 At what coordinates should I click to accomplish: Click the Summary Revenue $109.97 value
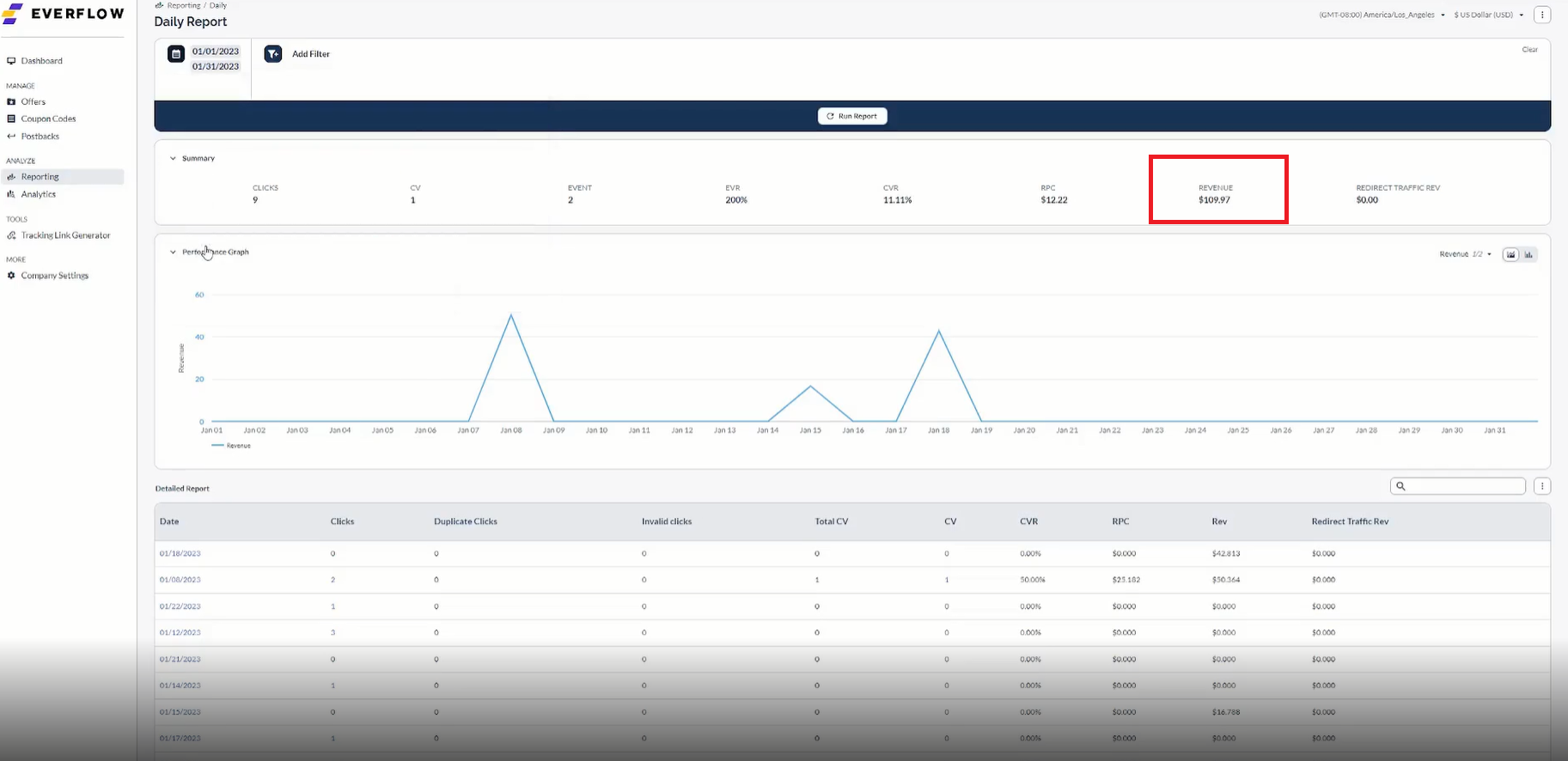click(x=1215, y=200)
